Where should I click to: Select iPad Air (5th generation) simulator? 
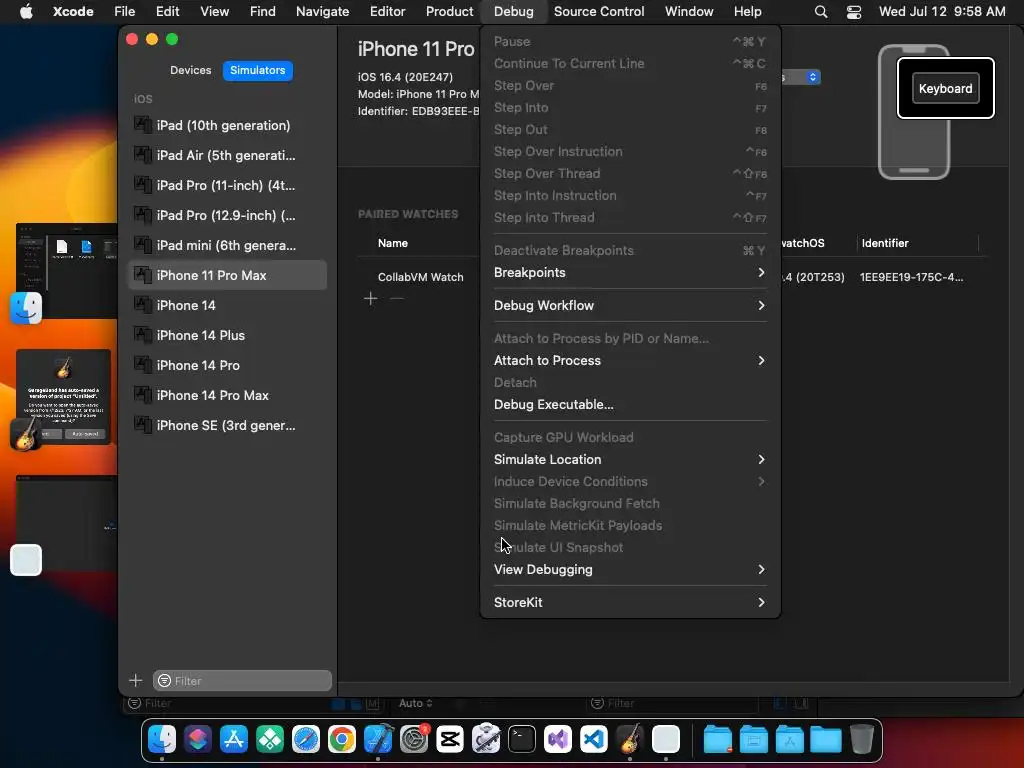pos(227,155)
